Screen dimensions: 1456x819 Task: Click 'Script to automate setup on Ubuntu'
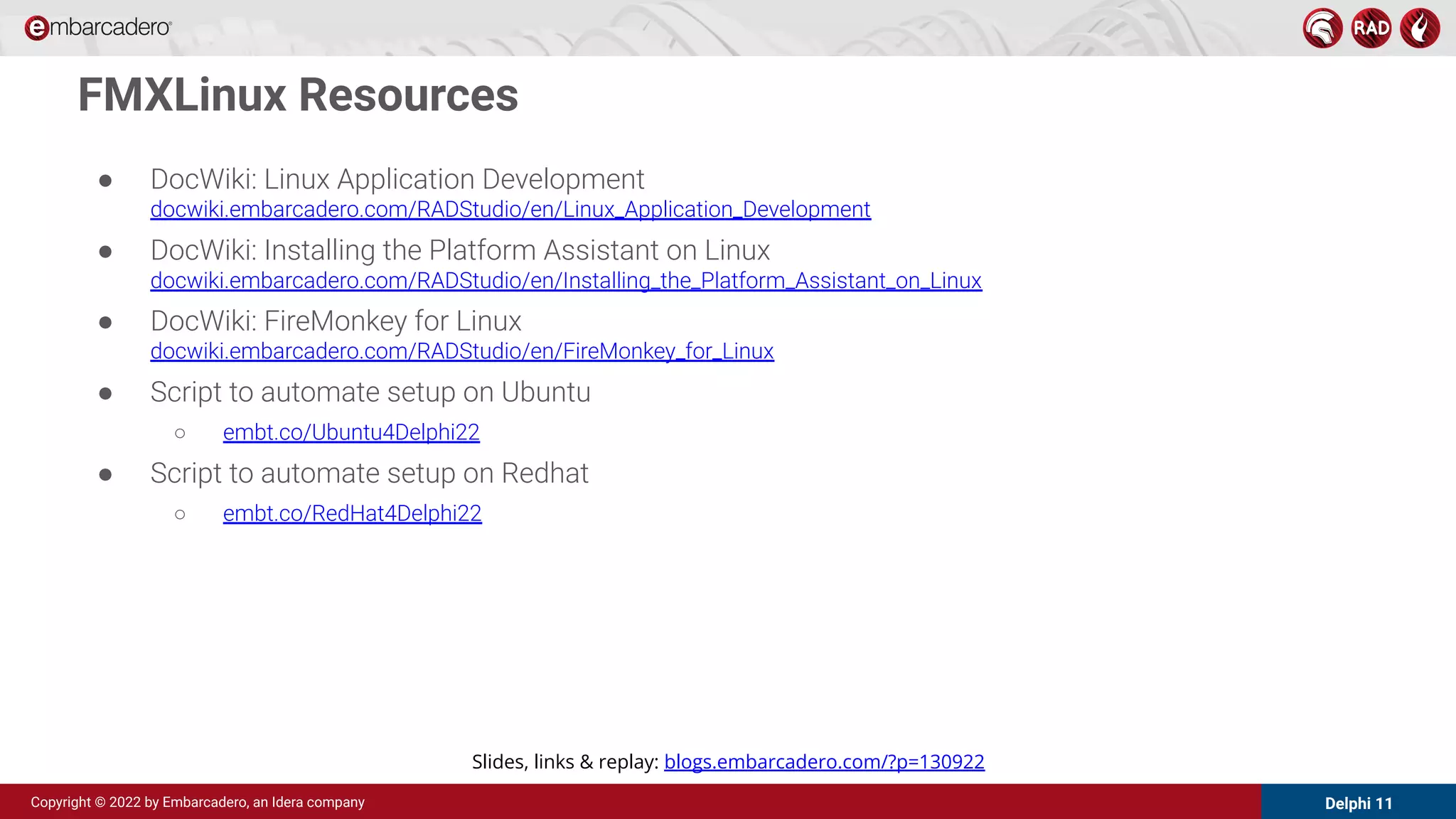[x=370, y=392]
